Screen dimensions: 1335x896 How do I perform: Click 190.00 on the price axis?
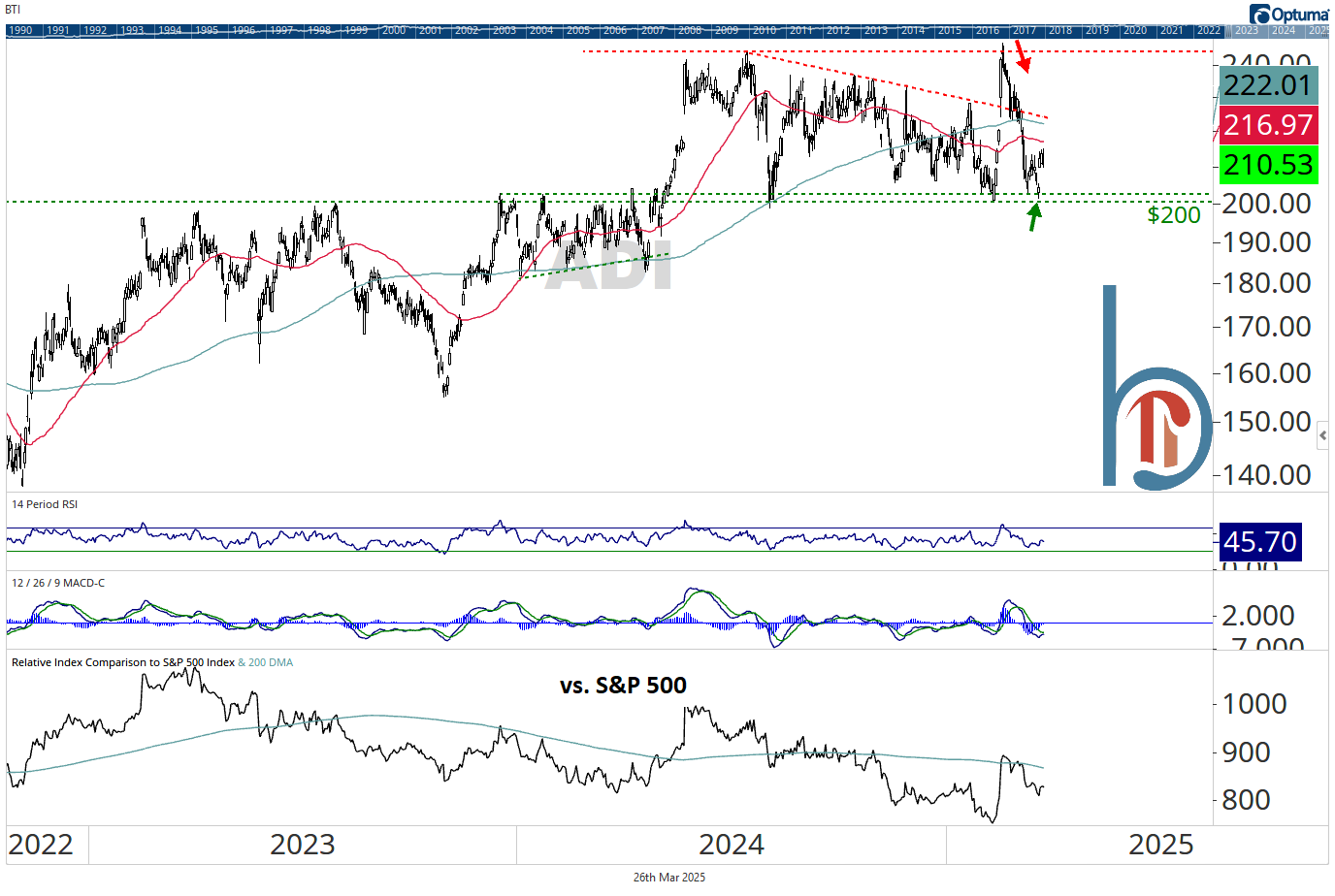[x=1267, y=242]
